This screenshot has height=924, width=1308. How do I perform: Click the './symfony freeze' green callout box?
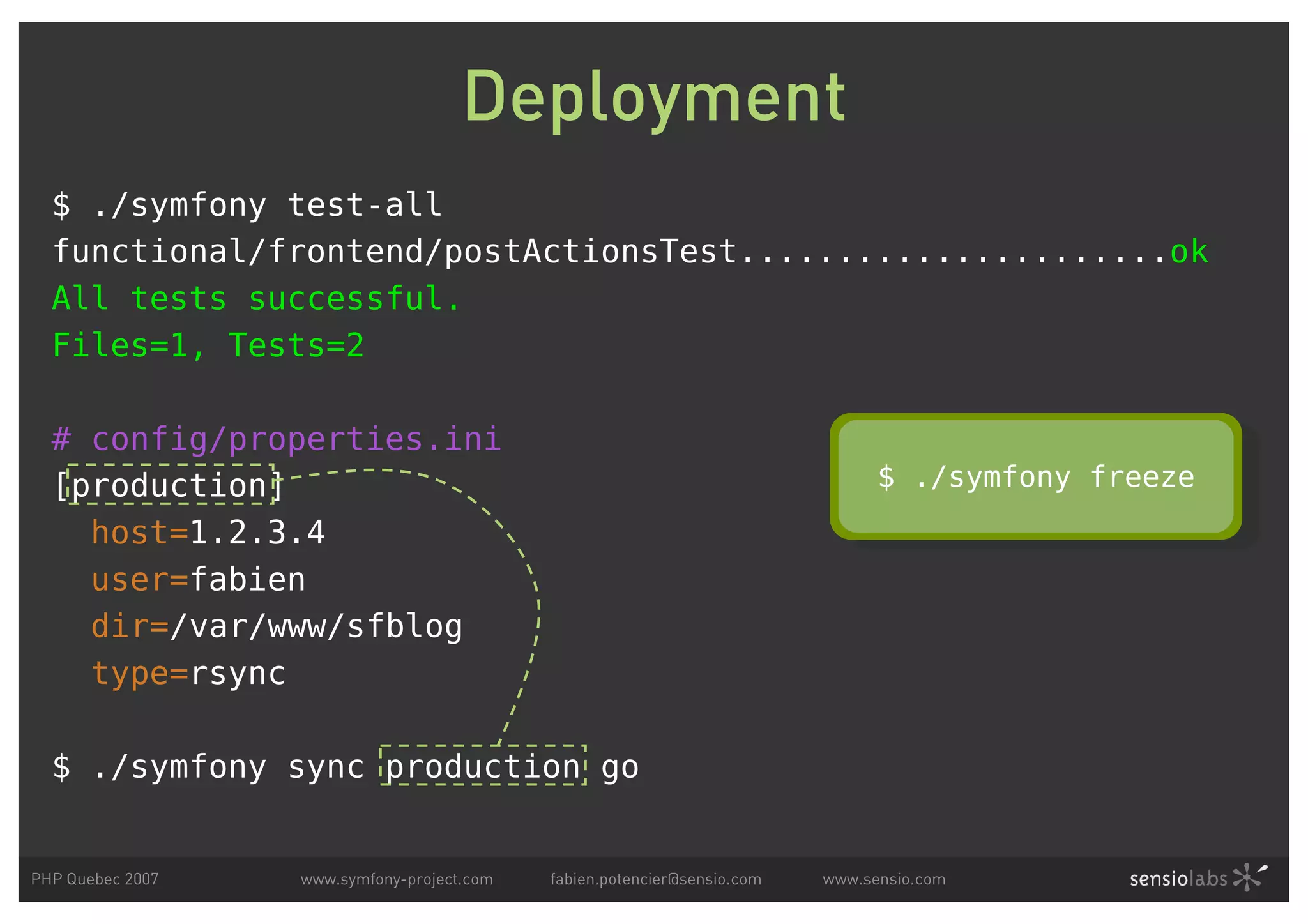click(x=1035, y=476)
